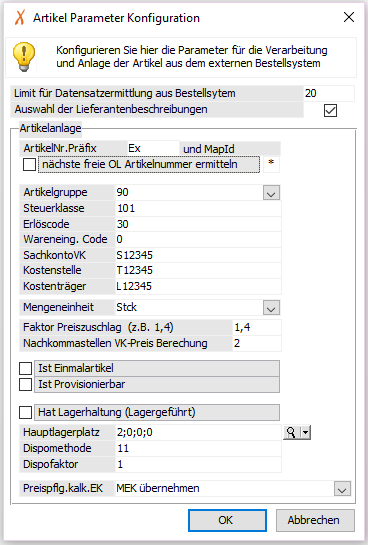Focus the Faktor Preiszuschlag value field
This screenshot has width=368, height=545.
pos(257,327)
